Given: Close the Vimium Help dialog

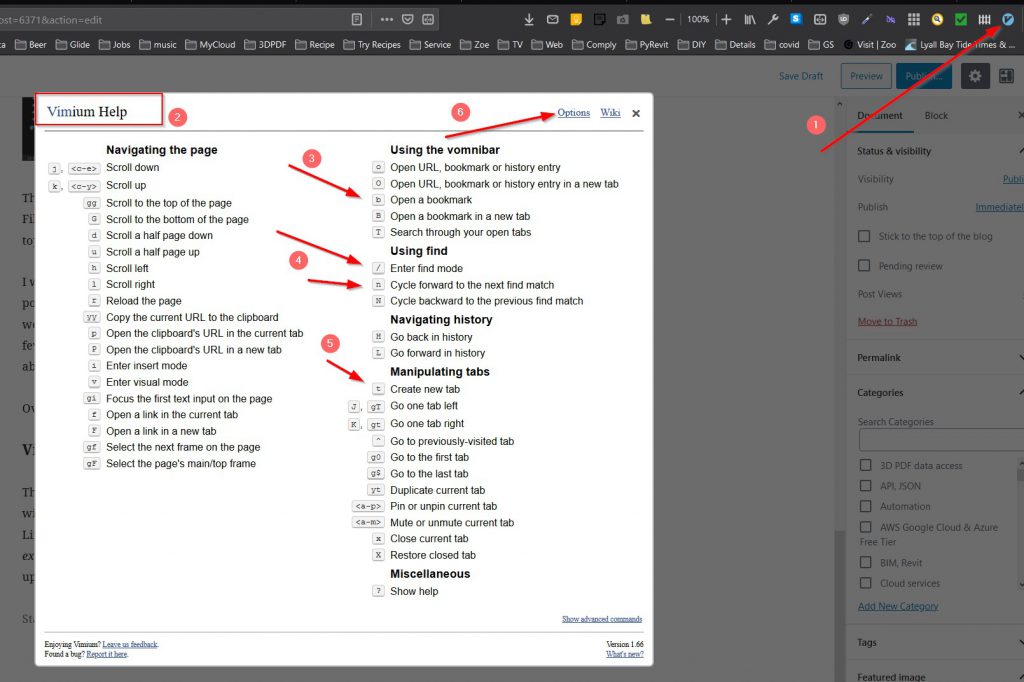Looking at the screenshot, I should click(x=636, y=113).
